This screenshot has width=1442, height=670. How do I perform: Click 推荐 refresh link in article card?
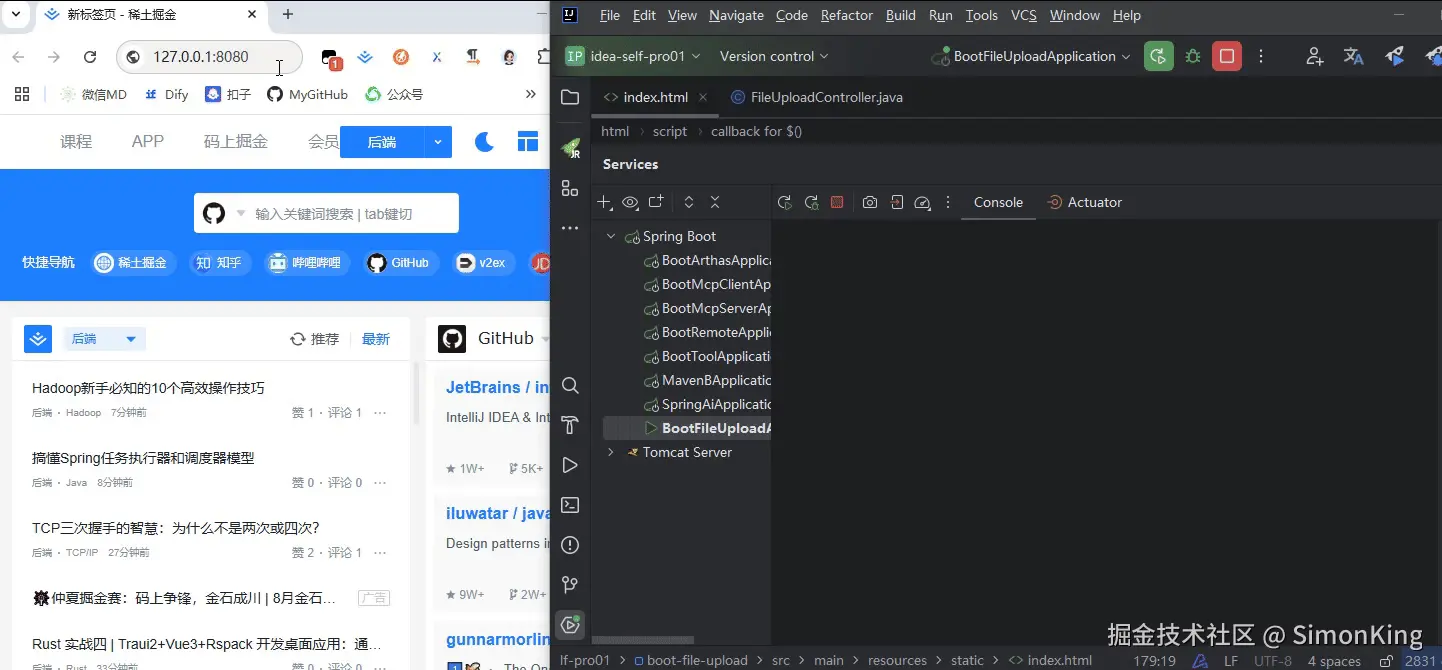pos(314,339)
